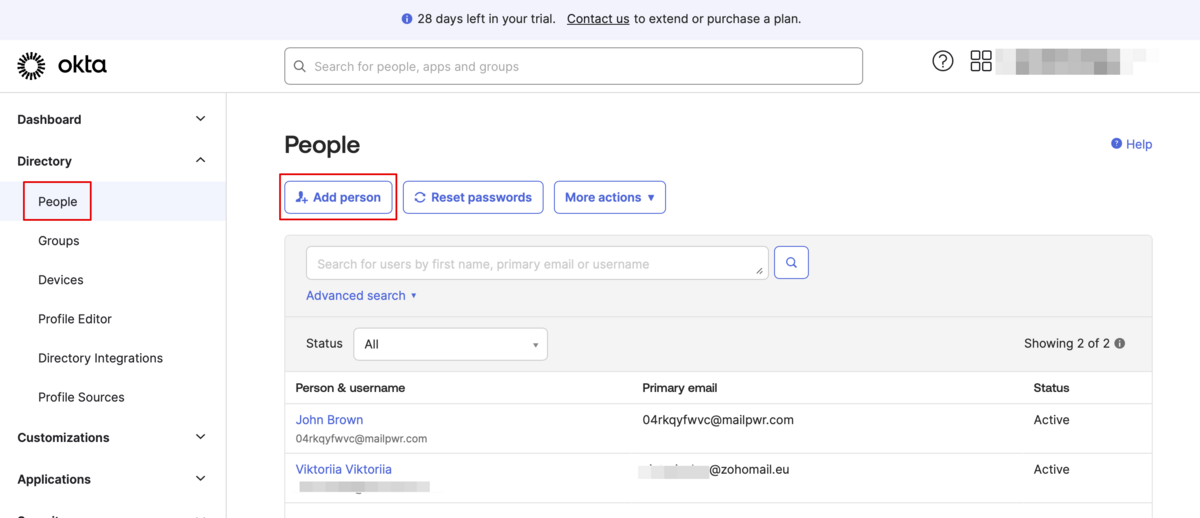1200x518 pixels.
Task: Click the Add person button
Action: click(x=338, y=197)
